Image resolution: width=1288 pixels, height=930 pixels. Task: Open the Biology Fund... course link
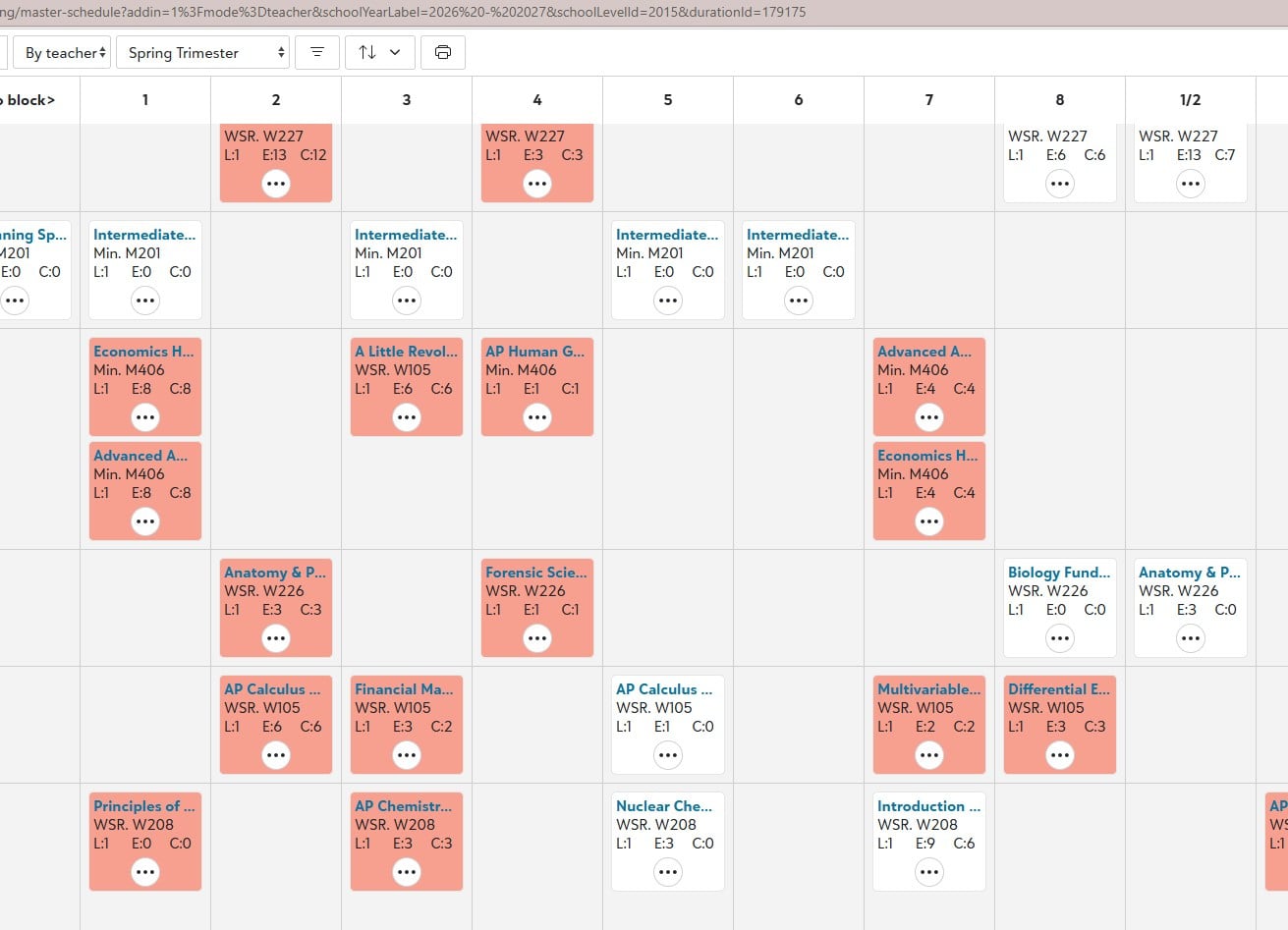tap(1059, 573)
